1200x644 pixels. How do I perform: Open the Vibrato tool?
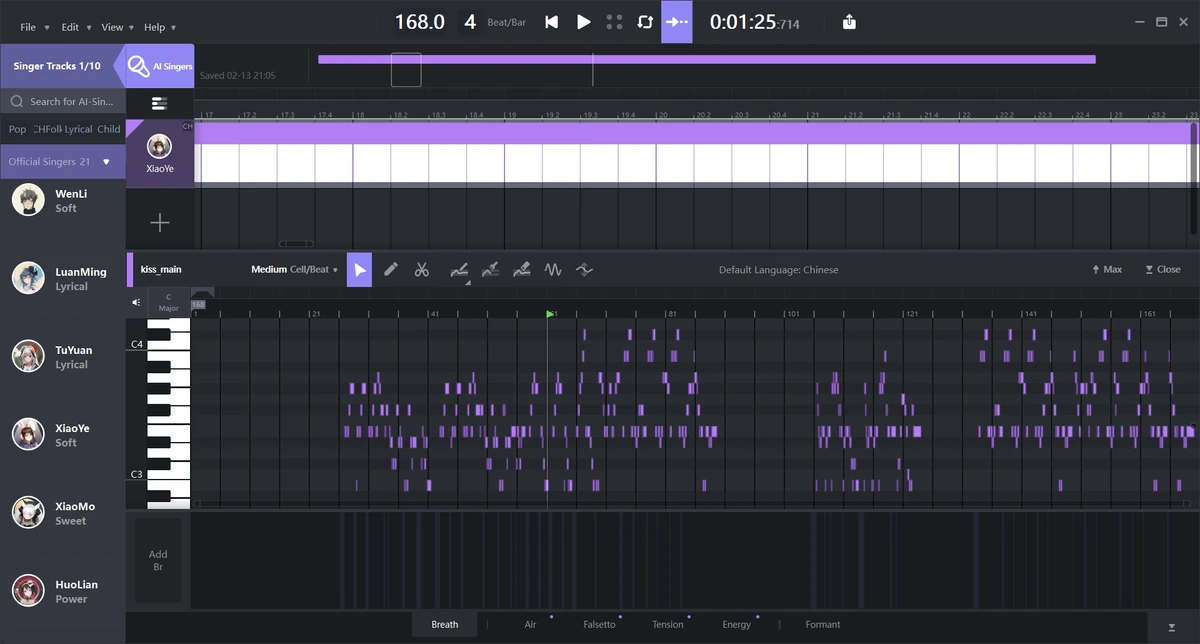553,269
